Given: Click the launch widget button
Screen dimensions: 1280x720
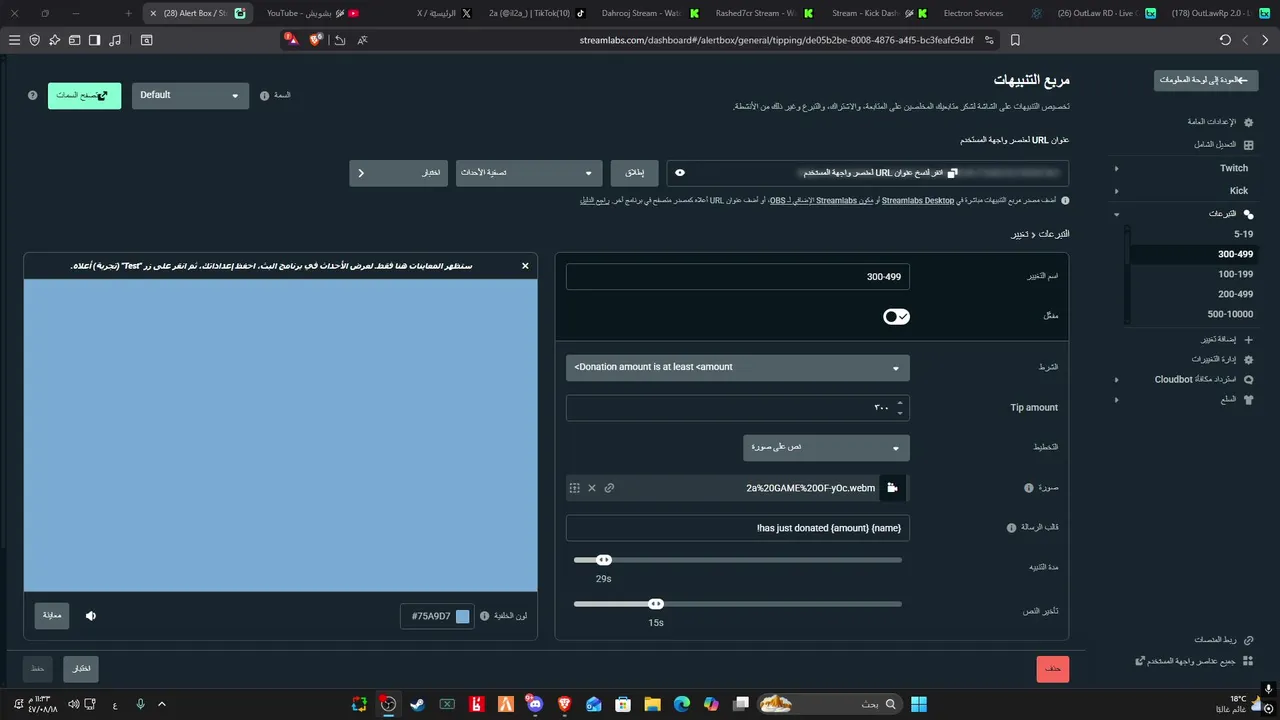Looking at the screenshot, I should (x=635, y=173).
